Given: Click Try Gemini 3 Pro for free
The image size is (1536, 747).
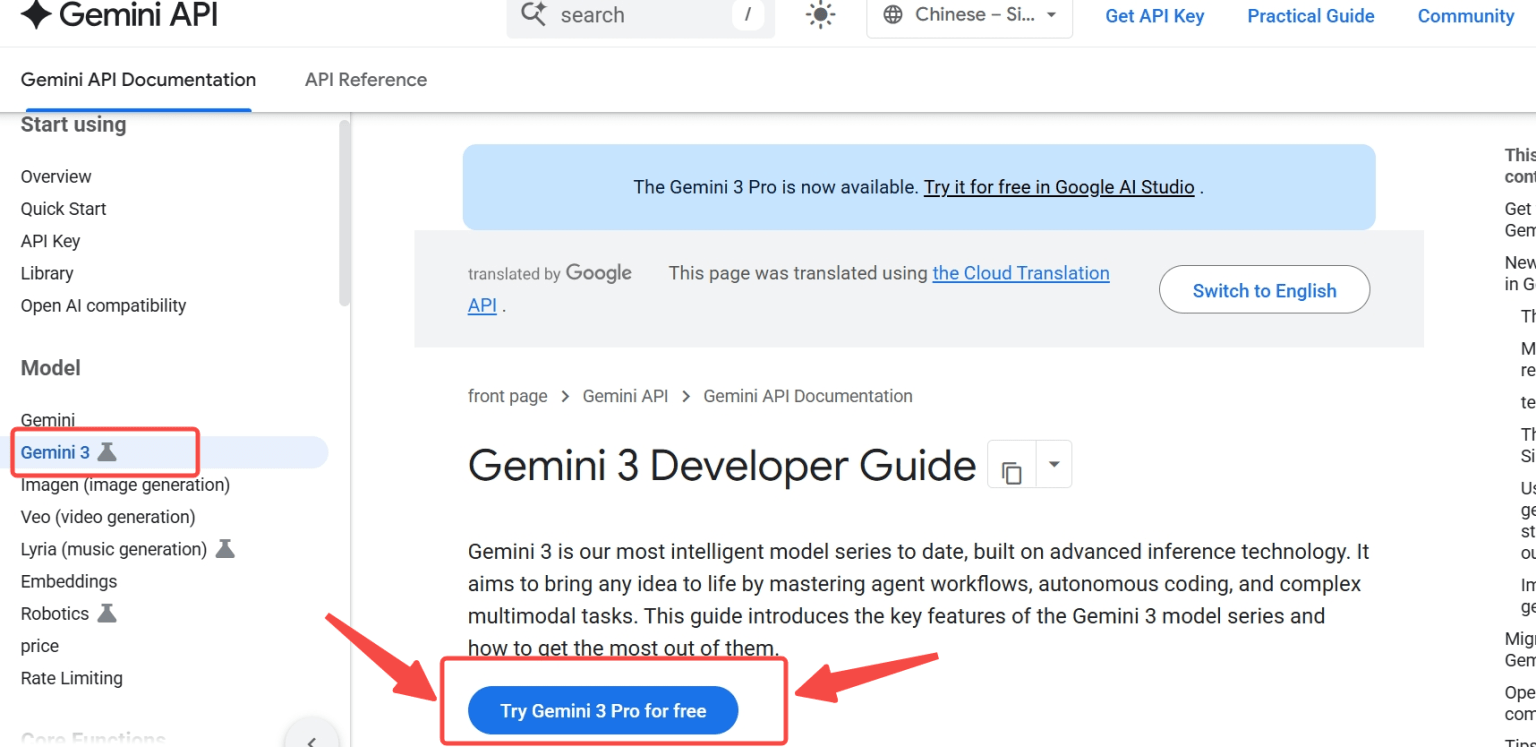Looking at the screenshot, I should point(603,711).
